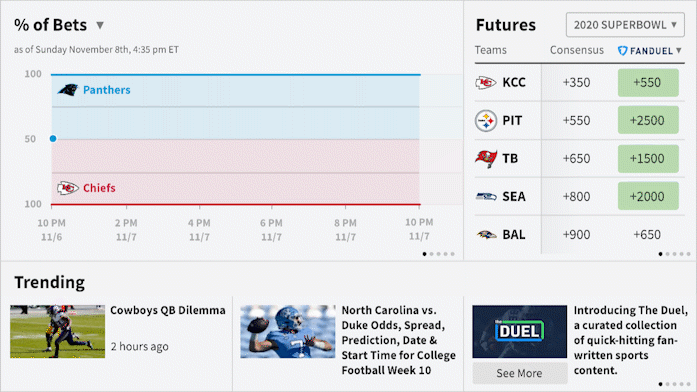697x392 pixels.
Task: Open the Duel thumbnail image
Action: click(x=520, y=332)
